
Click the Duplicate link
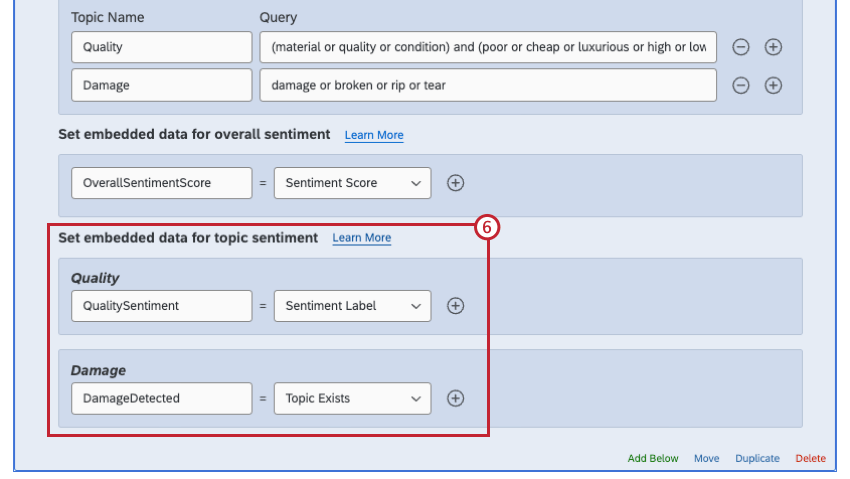pyautogui.click(x=757, y=459)
